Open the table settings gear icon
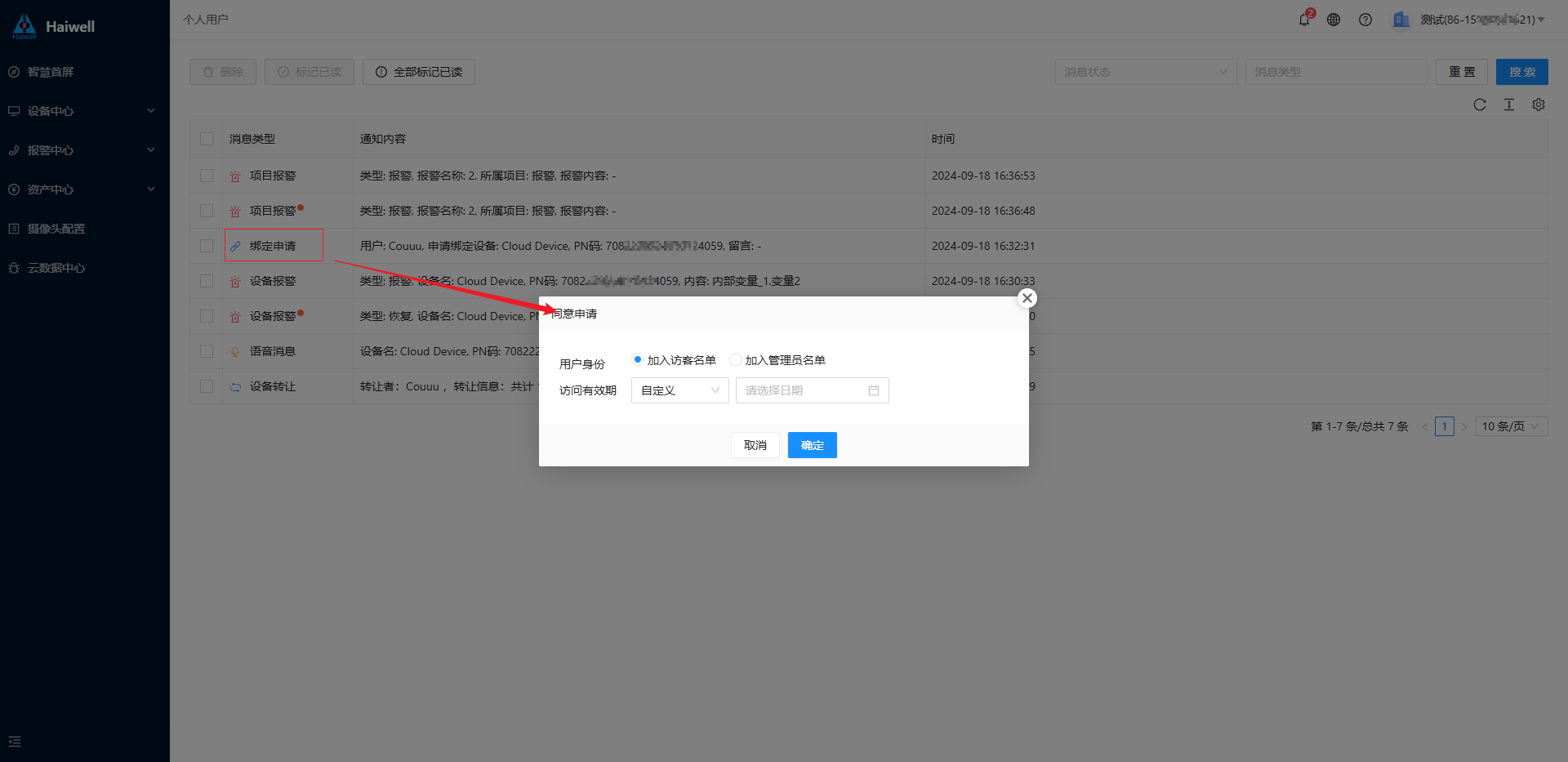Viewport: 1568px width, 762px height. pyautogui.click(x=1539, y=105)
